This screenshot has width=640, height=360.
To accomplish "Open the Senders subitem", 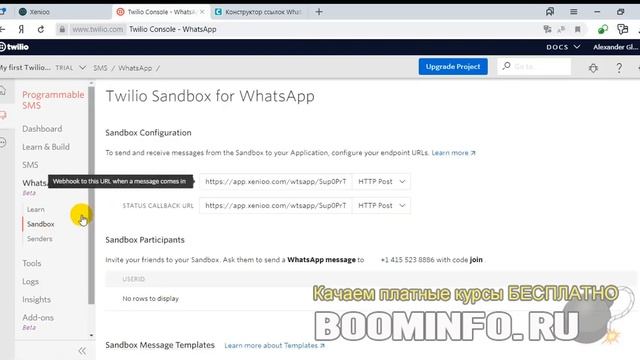I will tap(40, 239).
